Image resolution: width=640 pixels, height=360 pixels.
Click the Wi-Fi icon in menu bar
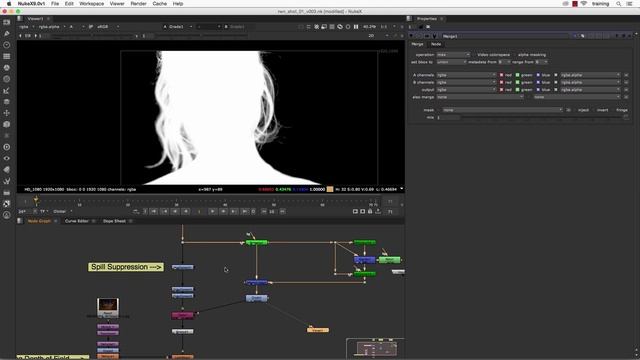point(584,4)
